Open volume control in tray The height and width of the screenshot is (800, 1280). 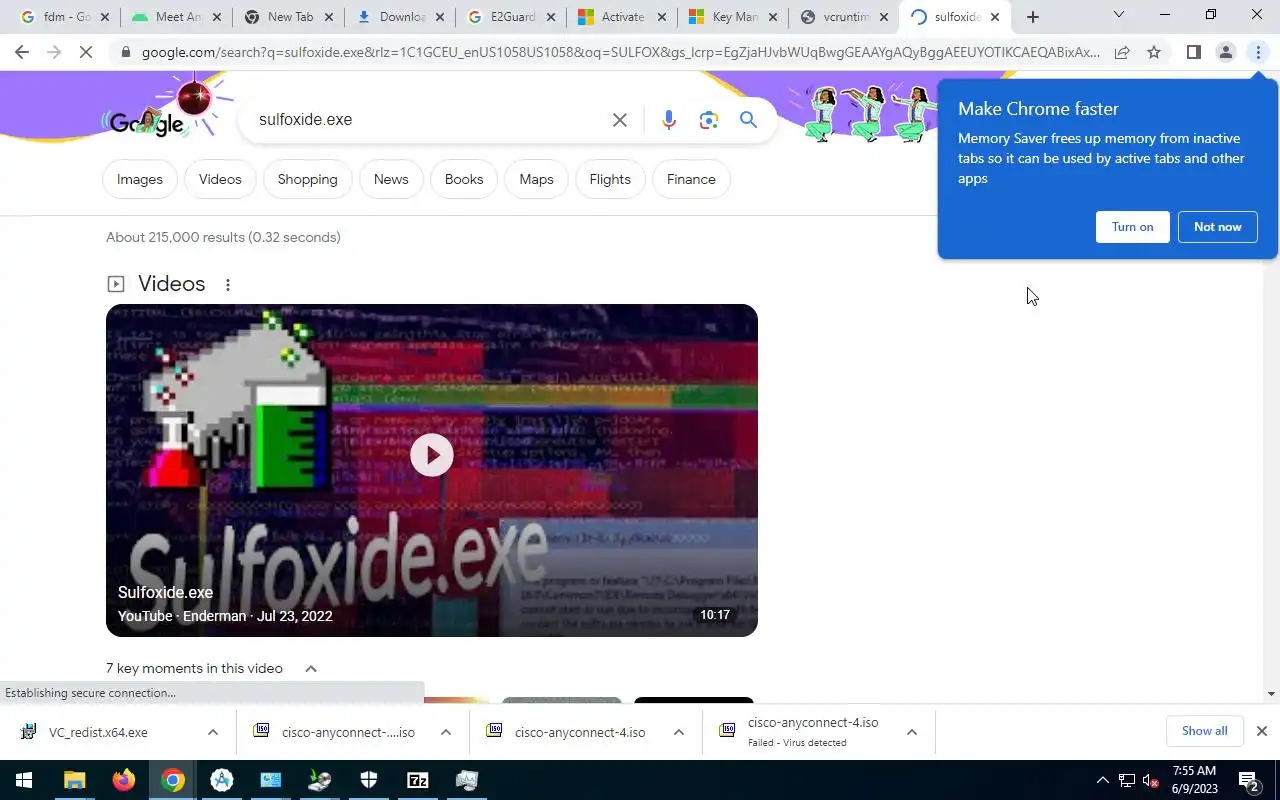click(x=1150, y=780)
